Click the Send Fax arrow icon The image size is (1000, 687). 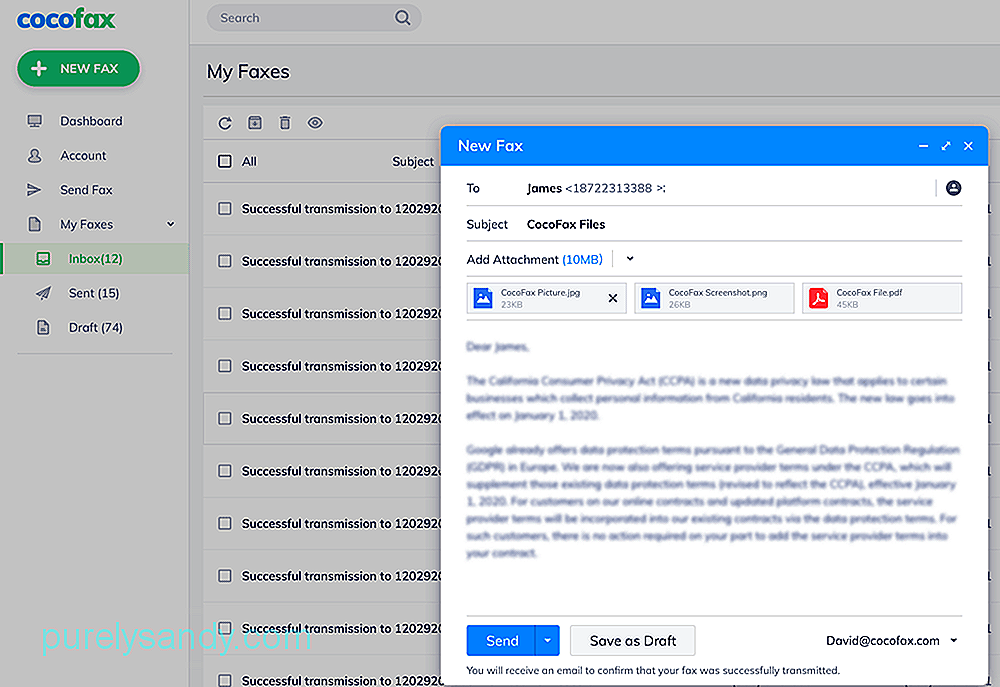[34, 189]
